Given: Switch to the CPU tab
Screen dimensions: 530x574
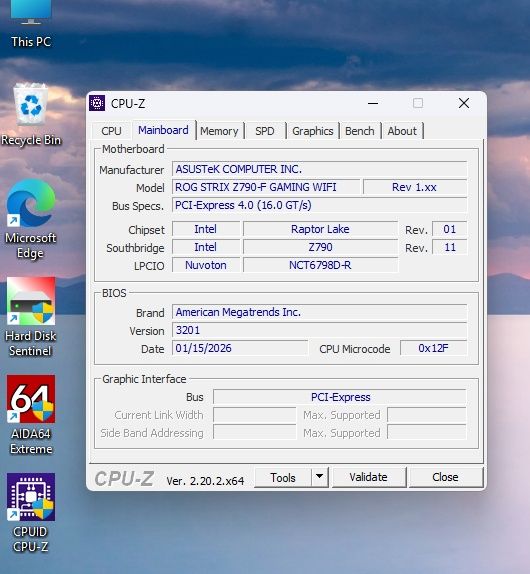Looking at the screenshot, I should [111, 131].
